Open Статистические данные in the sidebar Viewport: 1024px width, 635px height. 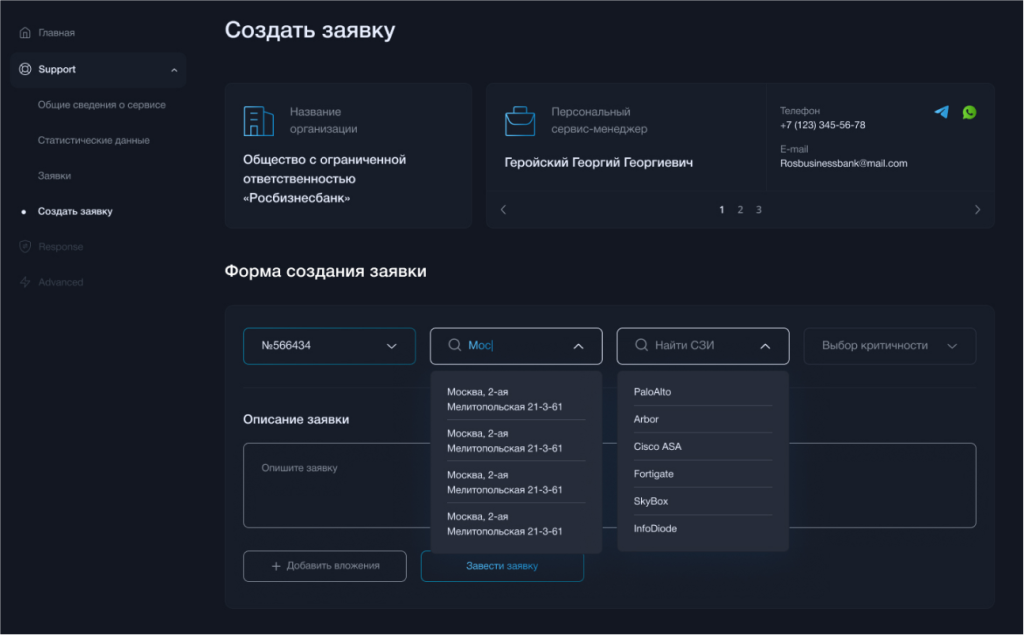[93, 140]
